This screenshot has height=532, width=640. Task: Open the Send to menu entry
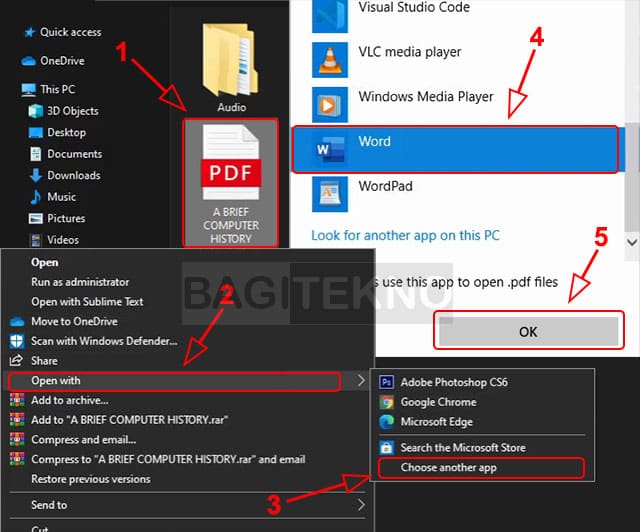tap(49, 505)
